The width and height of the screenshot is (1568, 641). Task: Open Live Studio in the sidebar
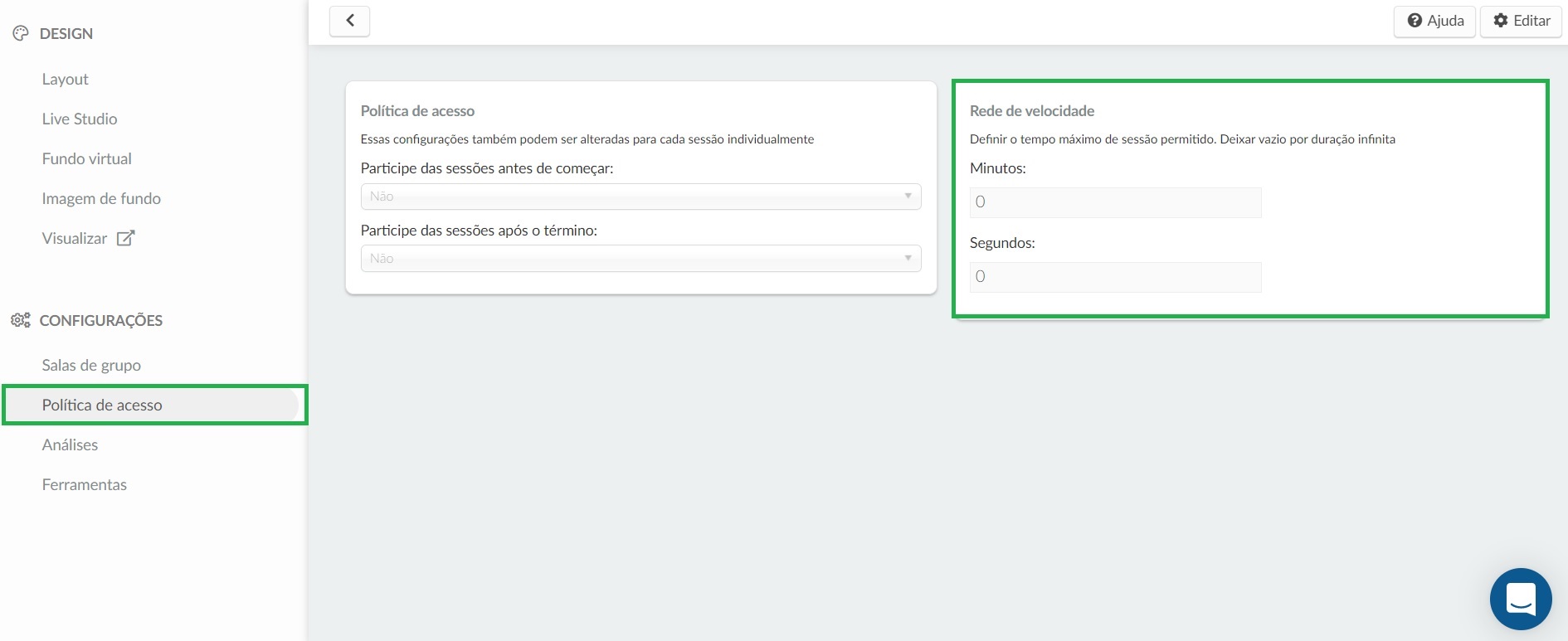pyautogui.click(x=80, y=119)
